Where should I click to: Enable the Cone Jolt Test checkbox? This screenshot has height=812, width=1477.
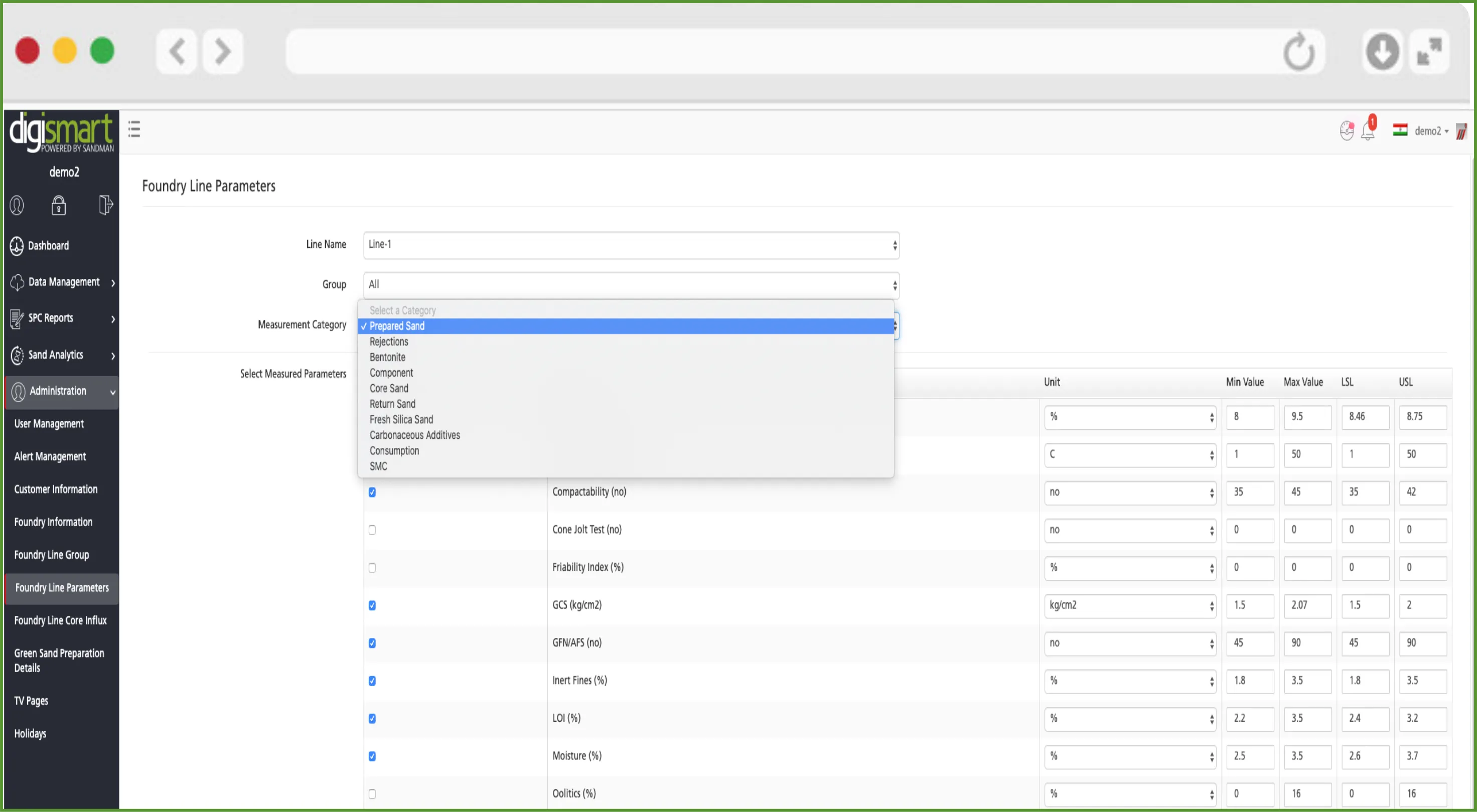[x=372, y=530]
